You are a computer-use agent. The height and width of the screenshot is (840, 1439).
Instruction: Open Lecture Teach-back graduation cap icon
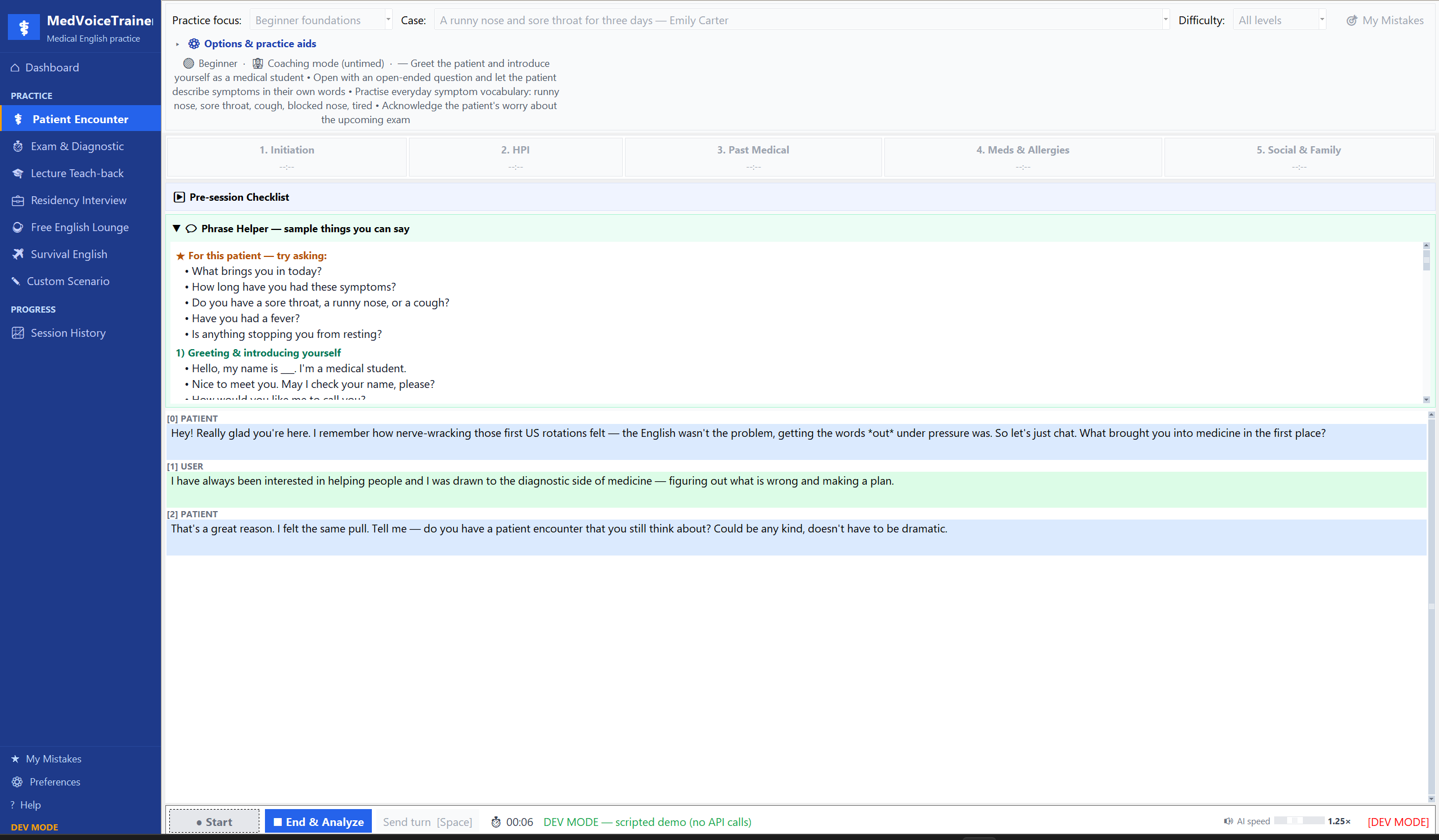point(17,173)
